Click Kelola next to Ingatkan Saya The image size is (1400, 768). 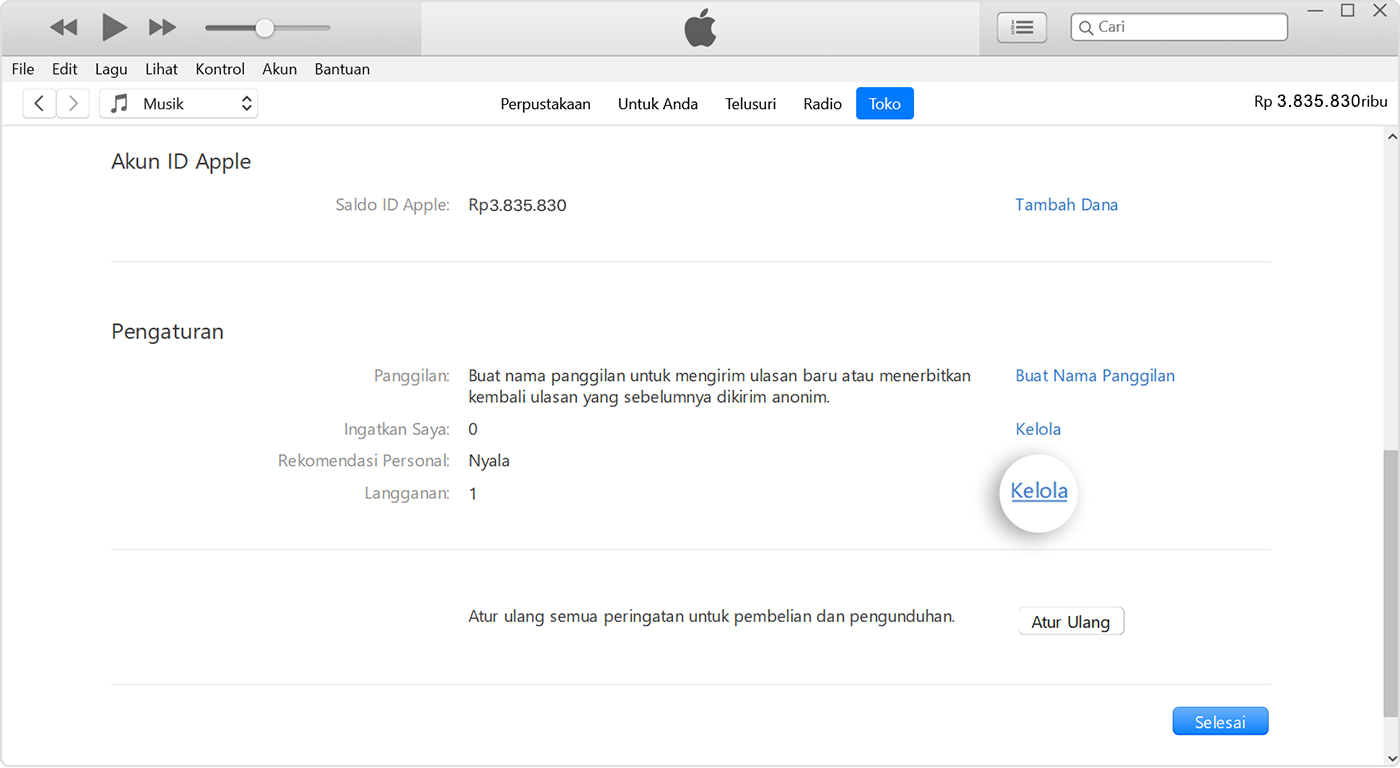click(1038, 429)
